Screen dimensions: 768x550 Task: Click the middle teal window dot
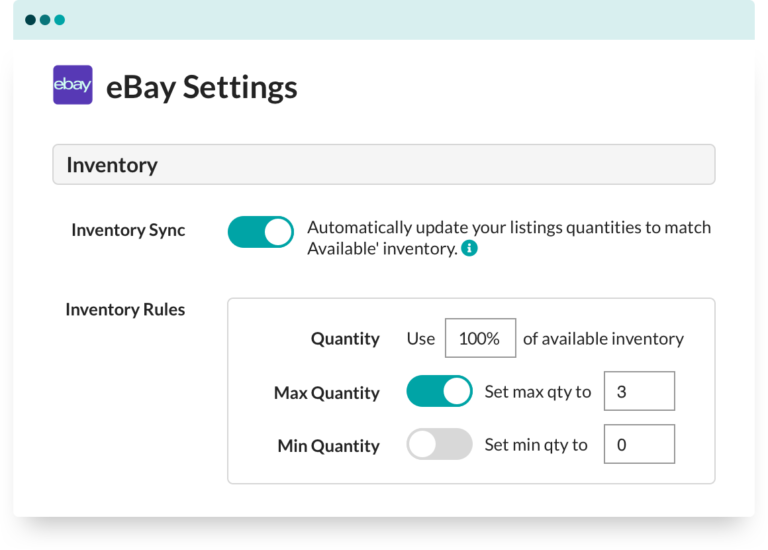[x=45, y=19]
